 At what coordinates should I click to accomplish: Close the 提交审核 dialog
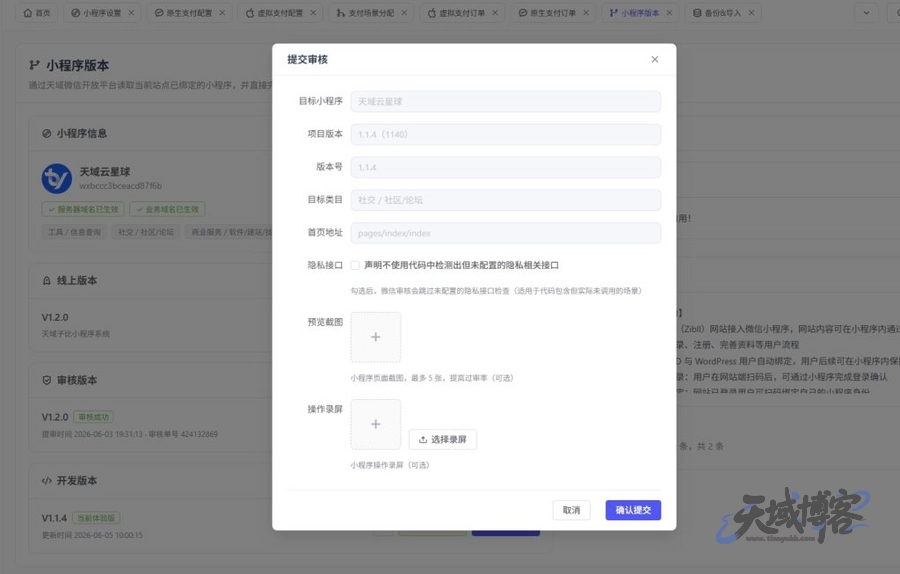(x=654, y=59)
